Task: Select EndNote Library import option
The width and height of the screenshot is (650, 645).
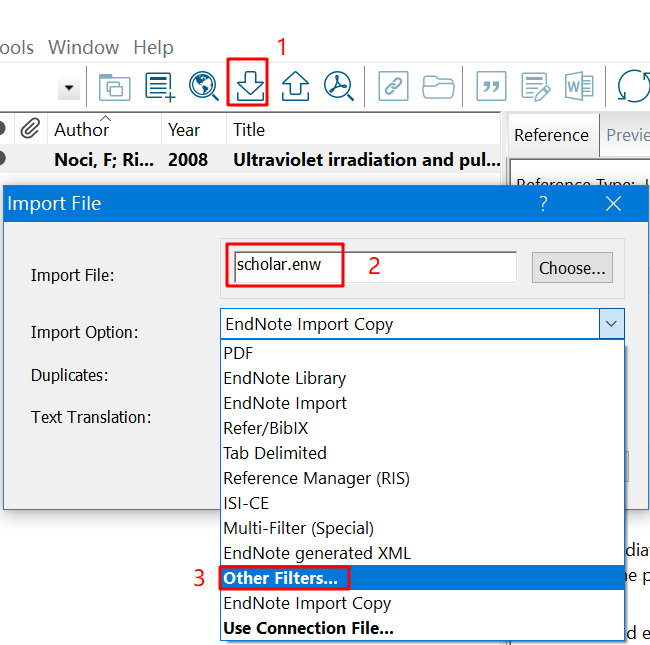Action: coord(422,378)
